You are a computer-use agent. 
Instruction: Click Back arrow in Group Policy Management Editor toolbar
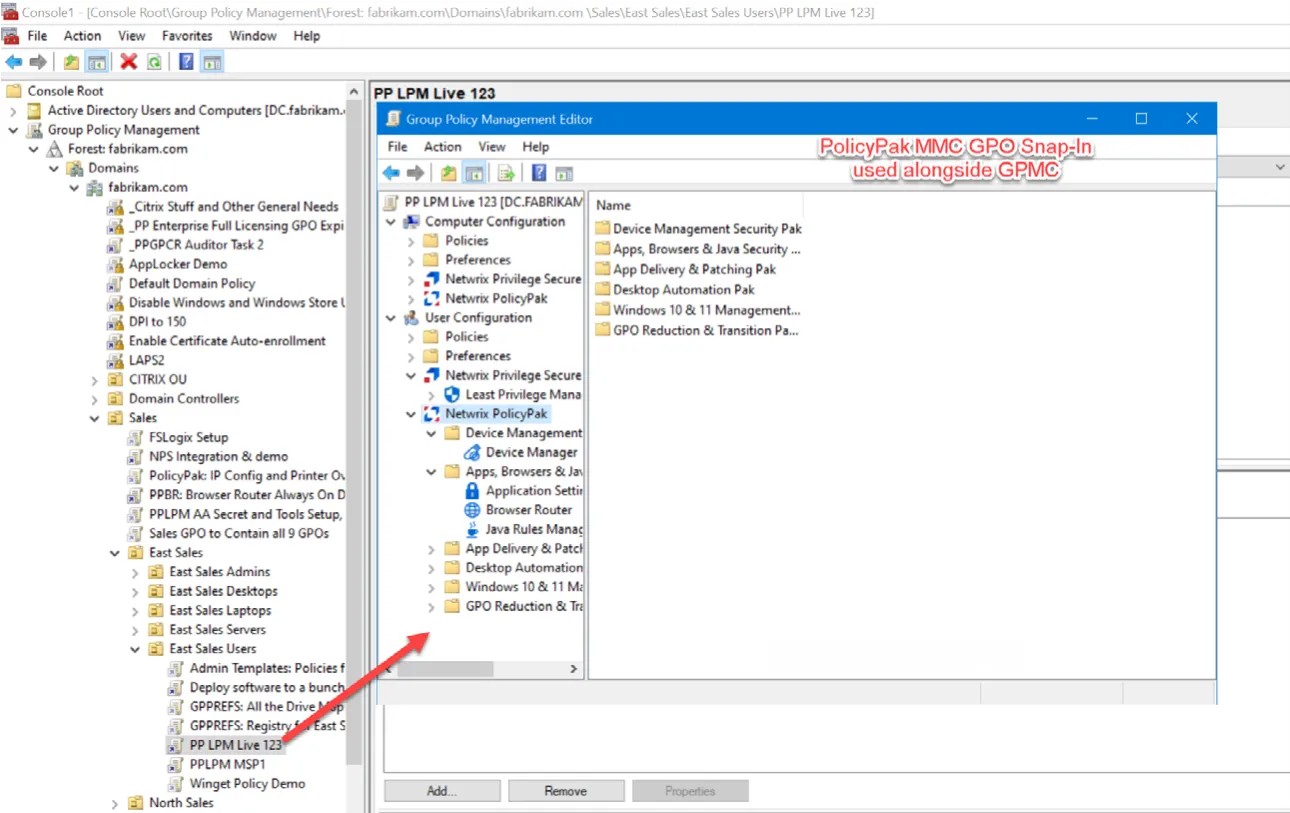(x=391, y=173)
